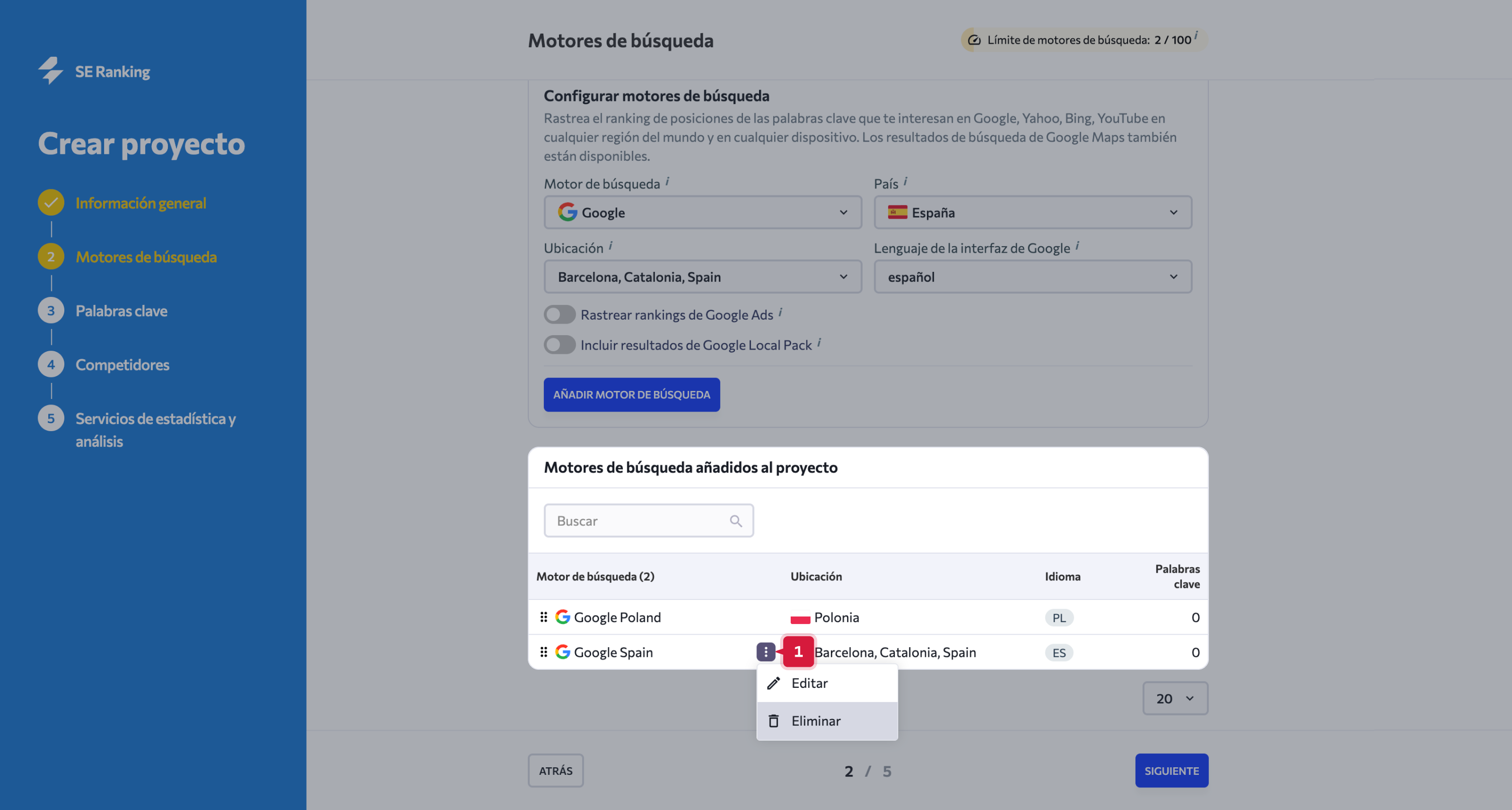Click the SE Ranking brand name

coord(113,72)
